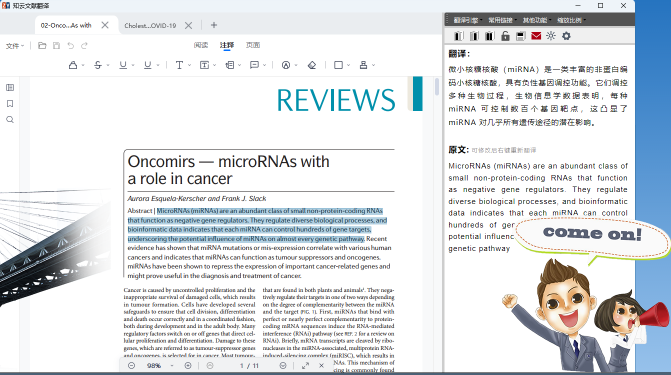
Task: Switch to the 阅读 tab
Action: tap(201, 45)
